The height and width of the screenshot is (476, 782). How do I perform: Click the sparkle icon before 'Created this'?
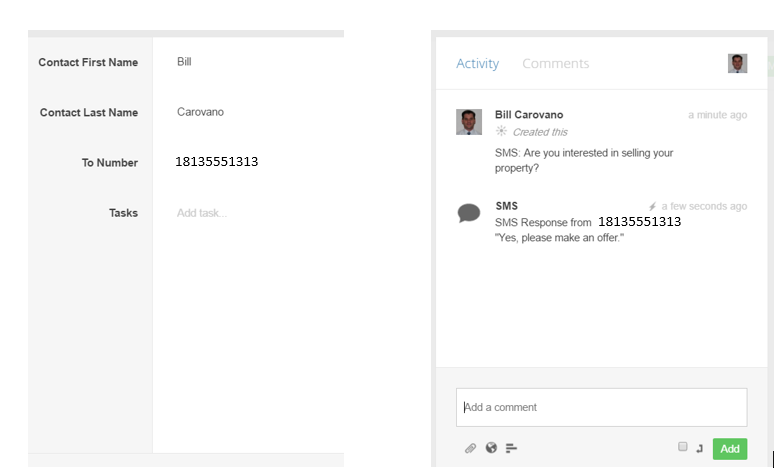tap(502, 131)
